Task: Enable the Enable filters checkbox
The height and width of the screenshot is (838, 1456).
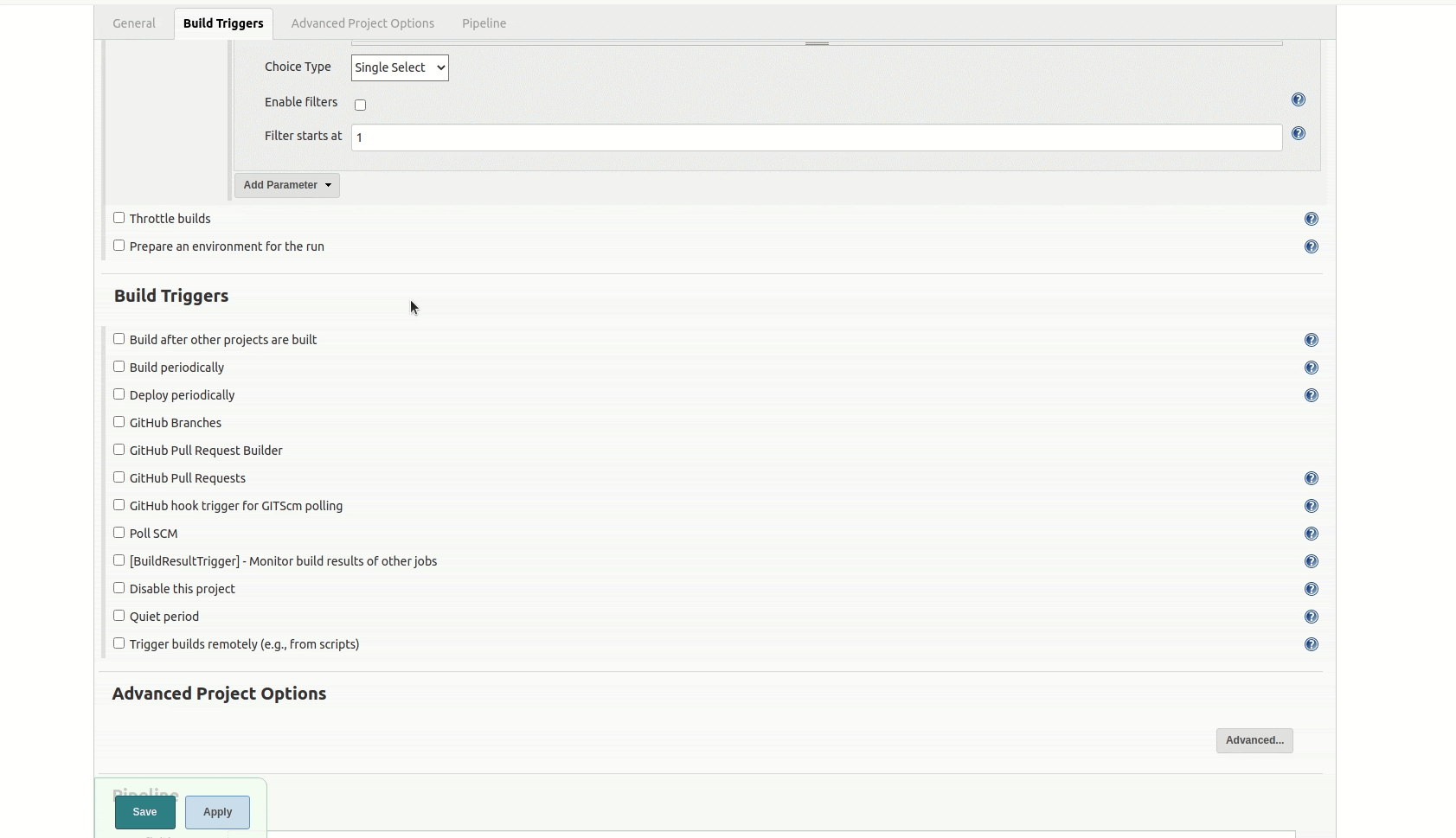Action: 361,105
